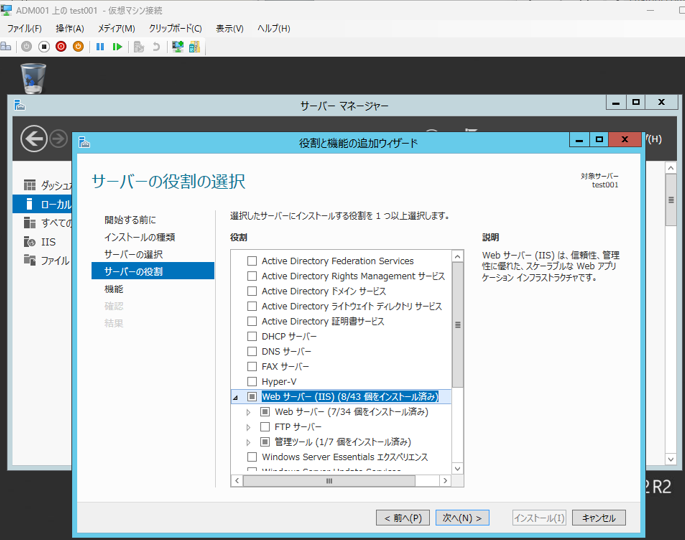Click the Local Server icon in sidebar

(x=30, y=204)
